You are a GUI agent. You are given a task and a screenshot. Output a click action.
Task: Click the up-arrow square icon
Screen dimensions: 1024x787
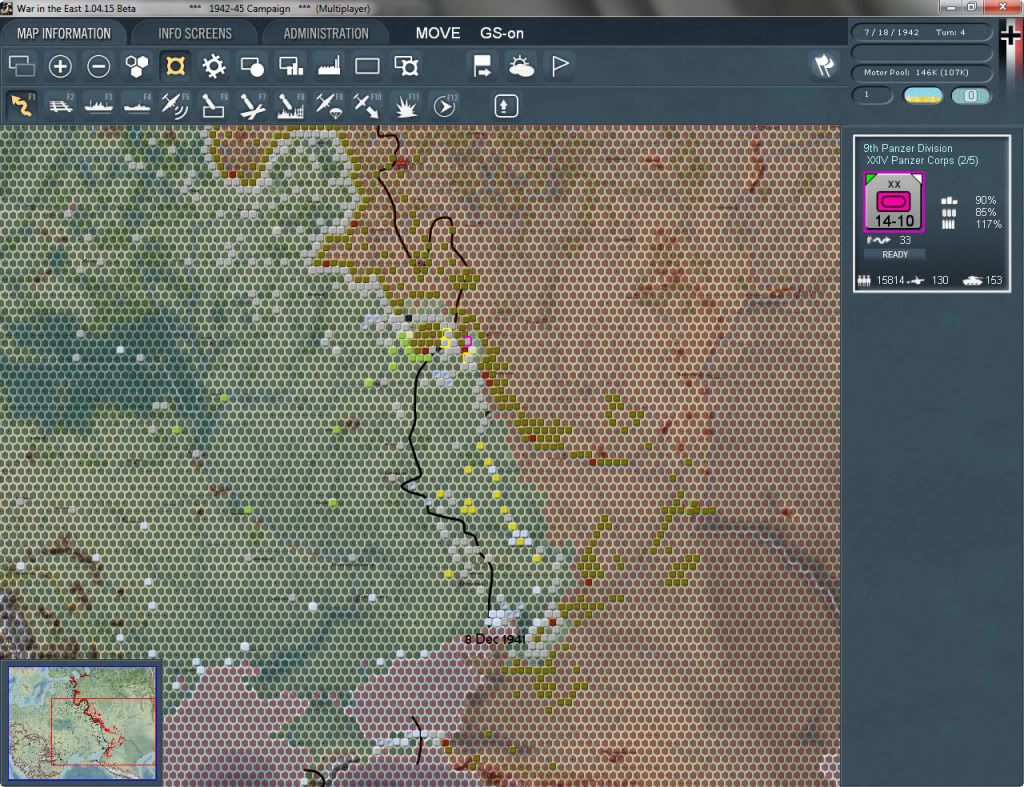click(x=506, y=106)
